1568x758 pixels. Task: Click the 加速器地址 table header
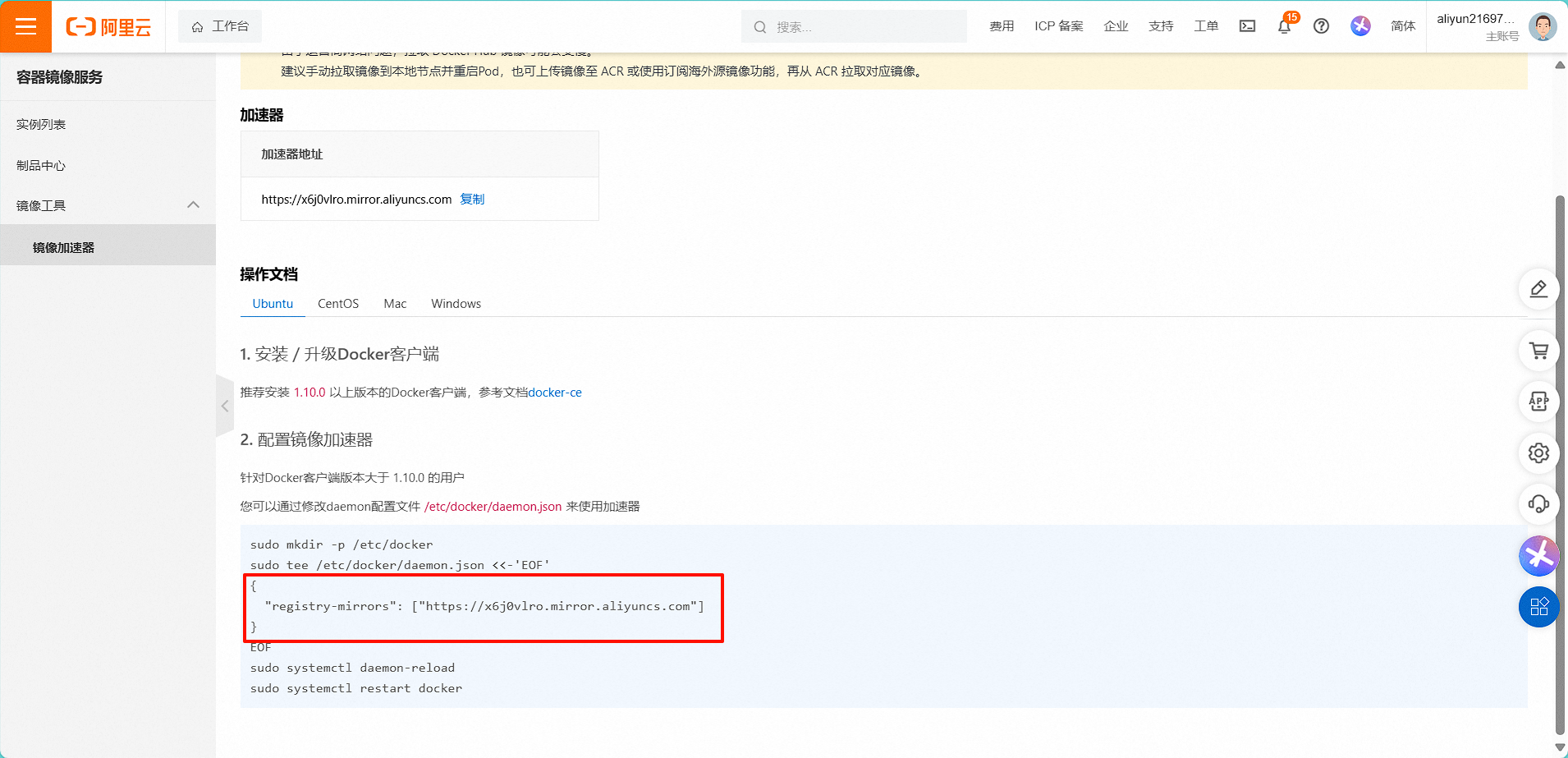292,154
